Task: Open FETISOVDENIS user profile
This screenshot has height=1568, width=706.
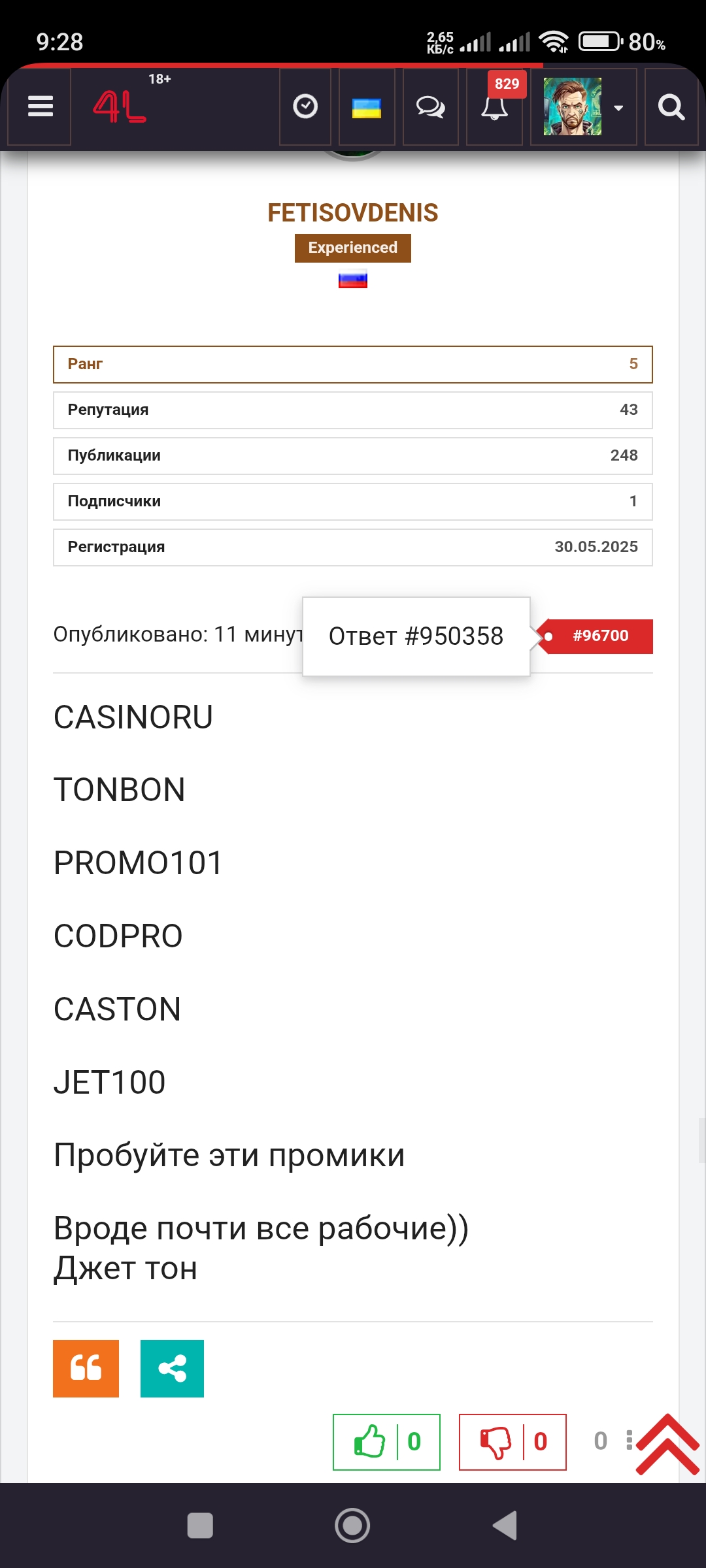Action: [353, 213]
